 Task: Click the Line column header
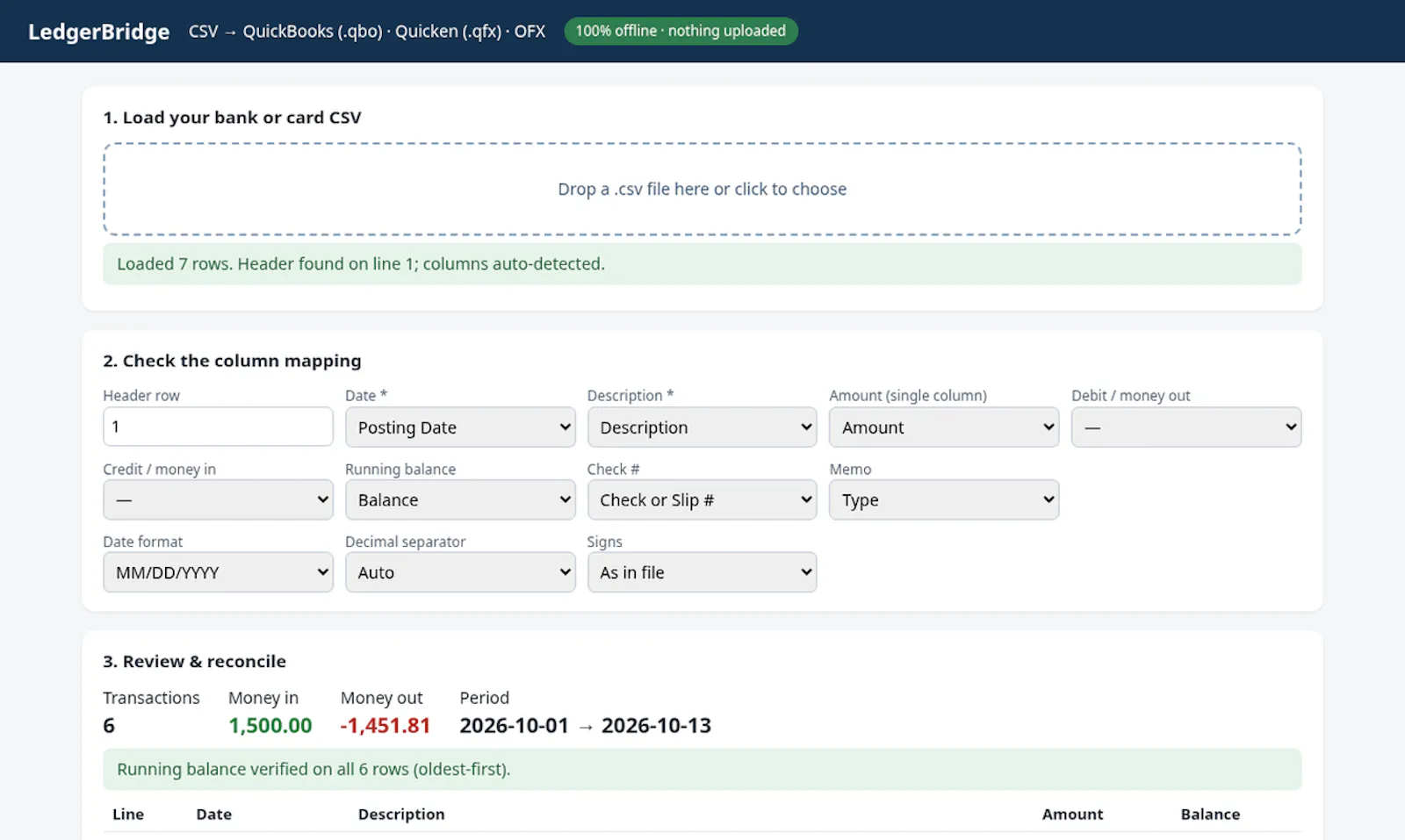pyautogui.click(x=128, y=815)
